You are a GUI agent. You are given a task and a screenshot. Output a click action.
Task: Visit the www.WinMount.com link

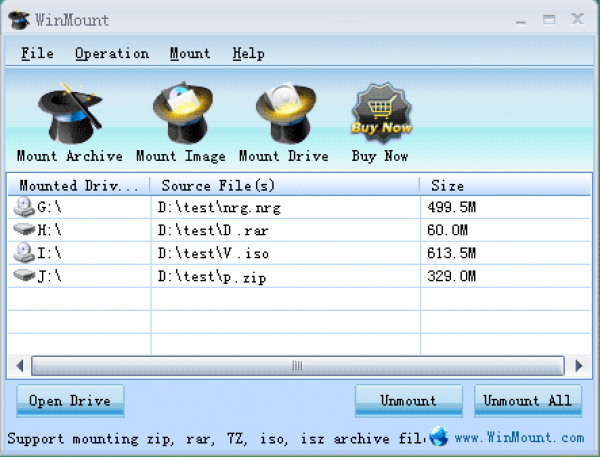519,437
